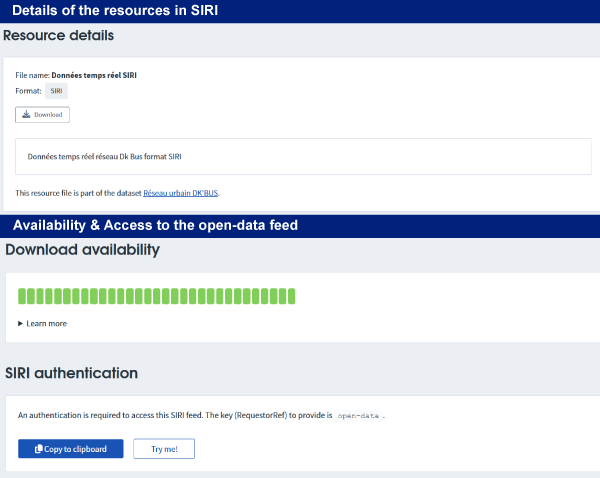
Task: Click the SIRI authentication heading
Action: [71, 373]
